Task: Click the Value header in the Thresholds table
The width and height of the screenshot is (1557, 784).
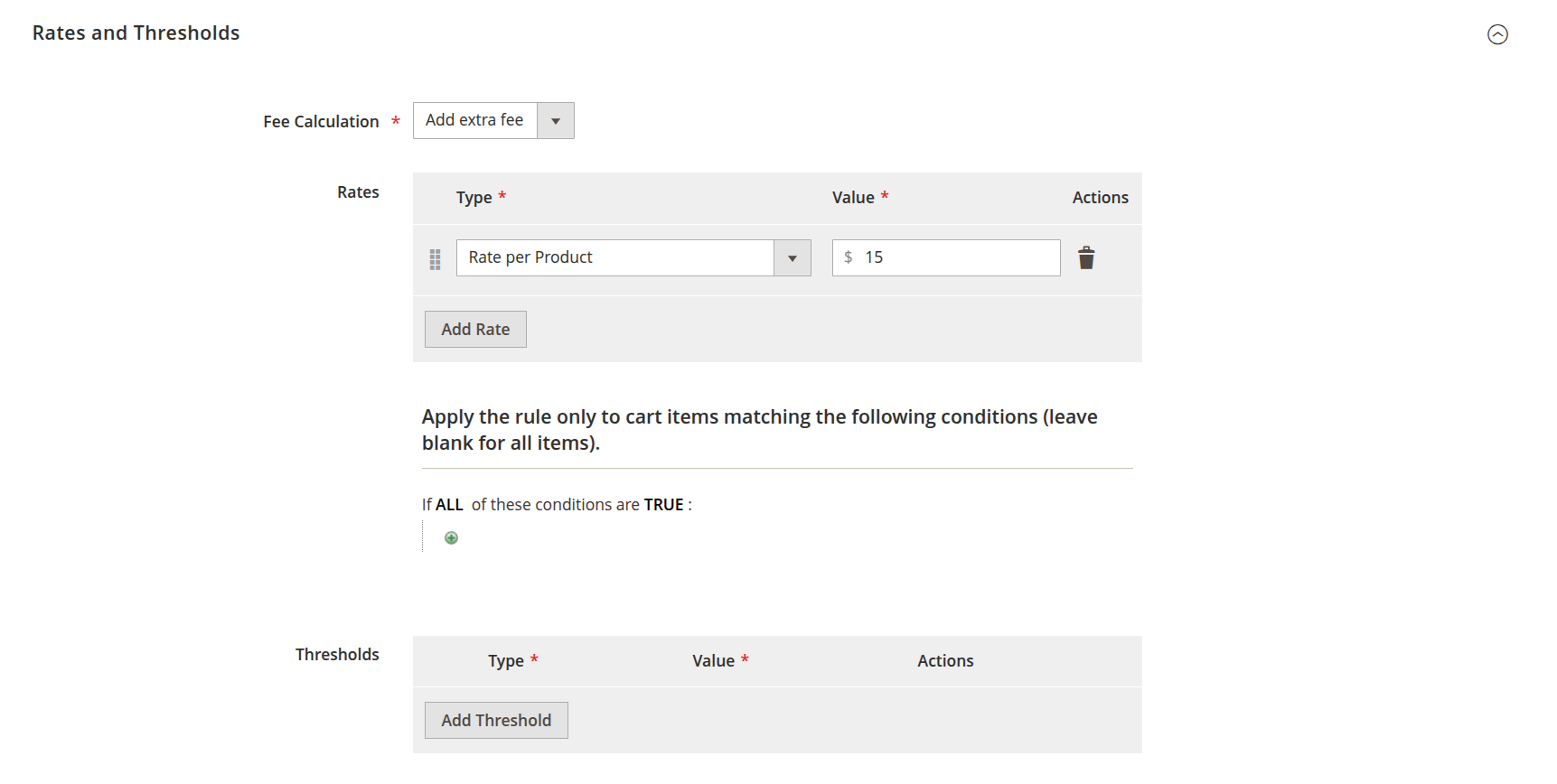Action: point(713,661)
